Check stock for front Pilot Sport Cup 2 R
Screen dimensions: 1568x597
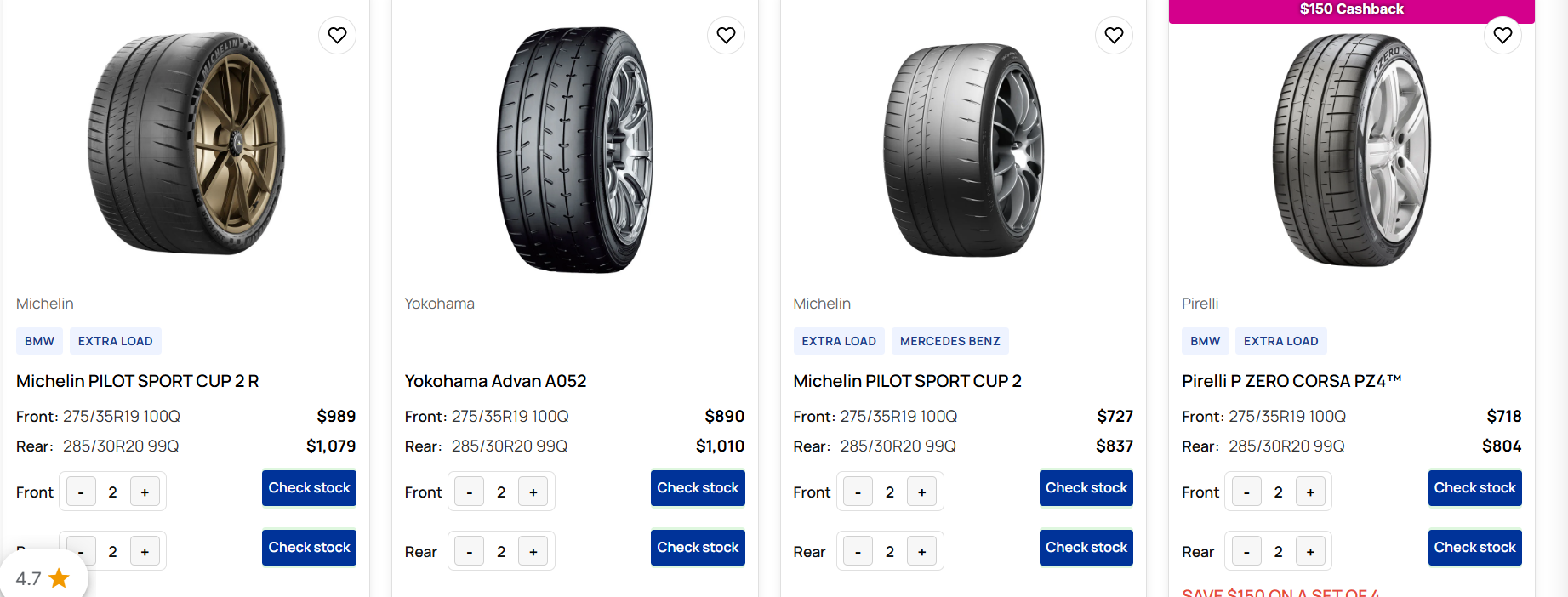309,488
